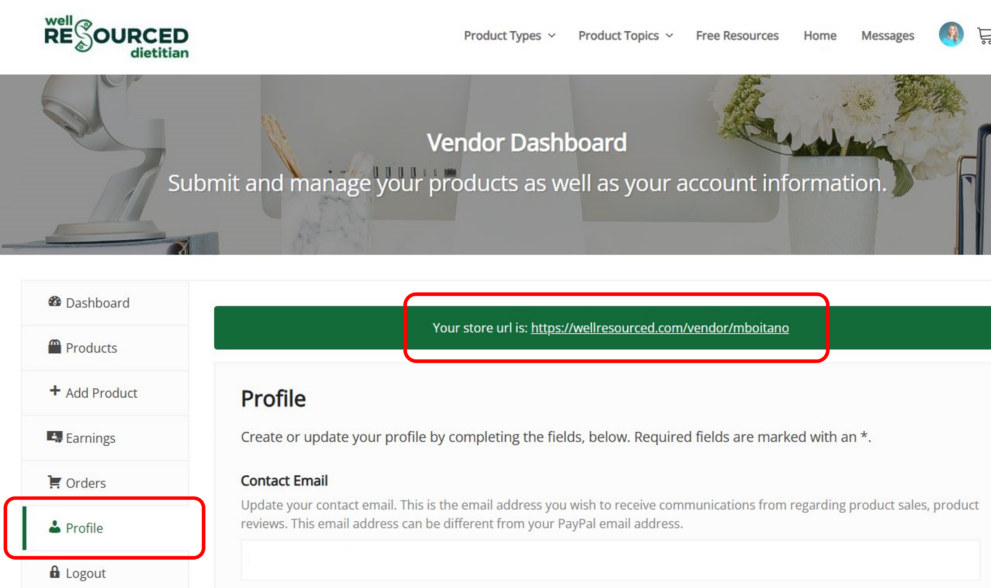Viewport: 991px width, 588px height.
Task: Click the Products bag icon
Action: click(54, 346)
